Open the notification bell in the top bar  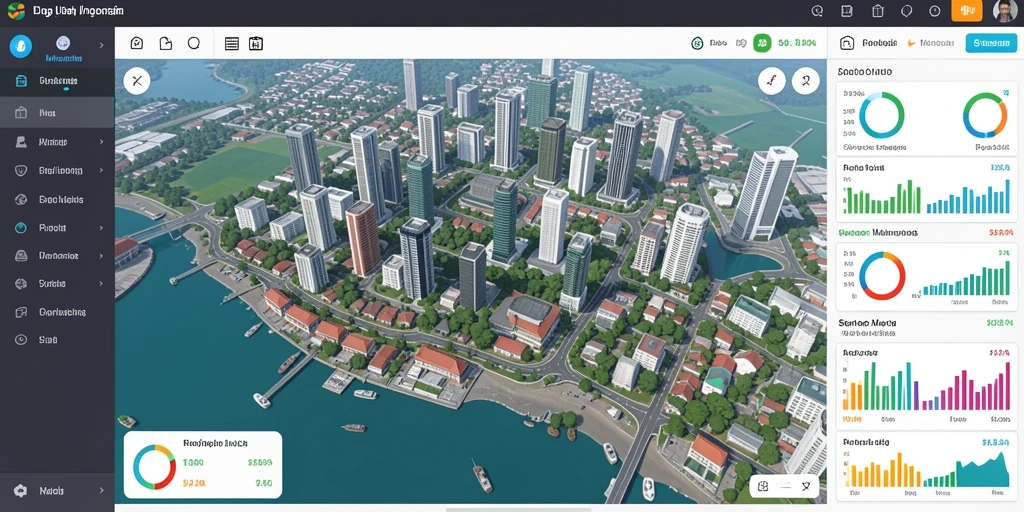[x=906, y=10]
